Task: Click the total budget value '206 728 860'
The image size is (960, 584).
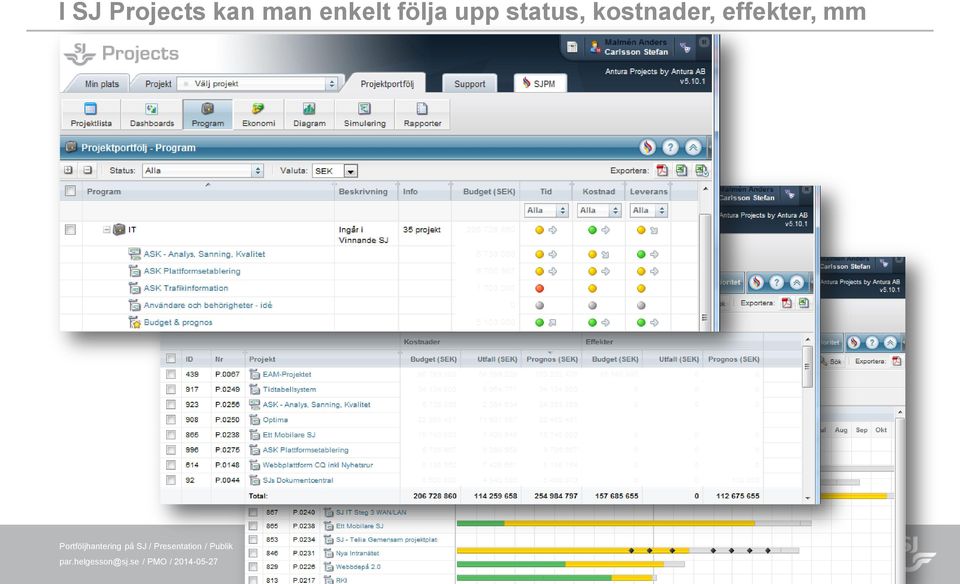Action: 435,496
